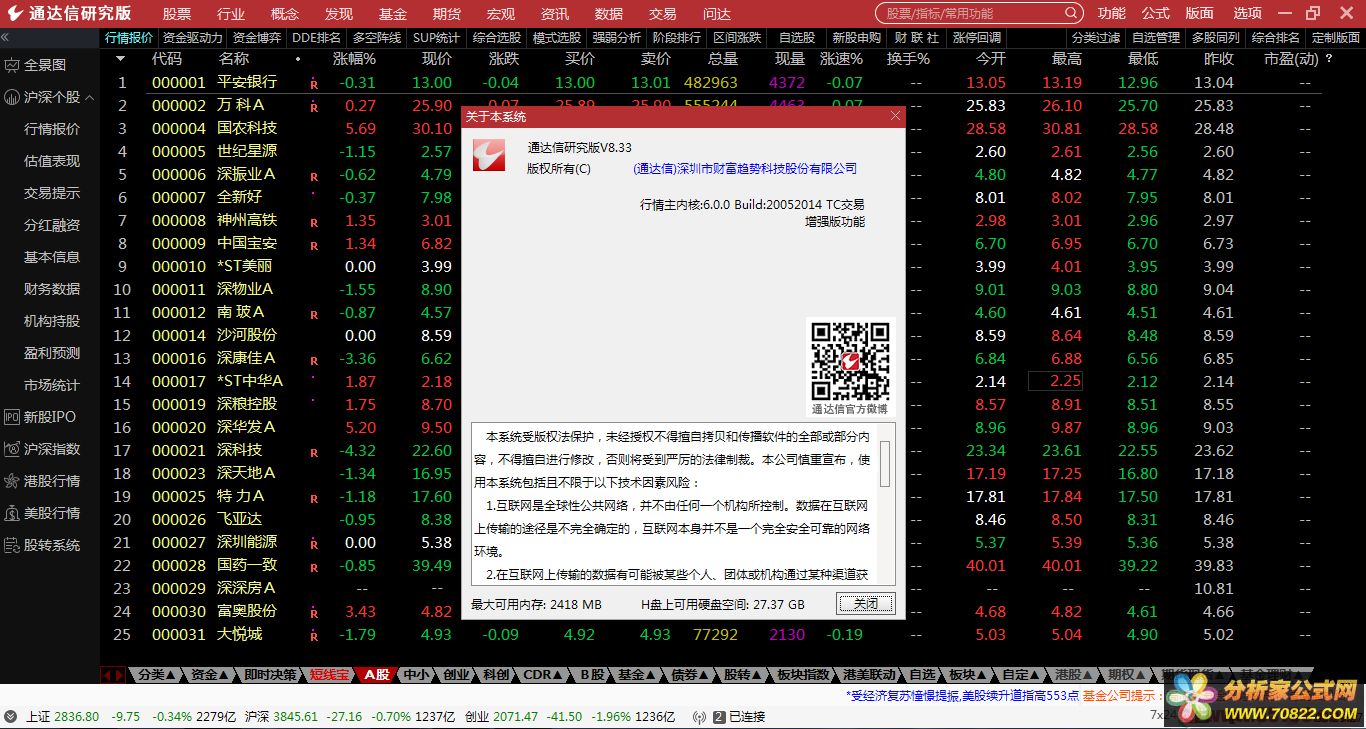The height and width of the screenshot is (729, 1366).
Task: Click the round arrow icon left of 上证
Action: pos(11,717)
